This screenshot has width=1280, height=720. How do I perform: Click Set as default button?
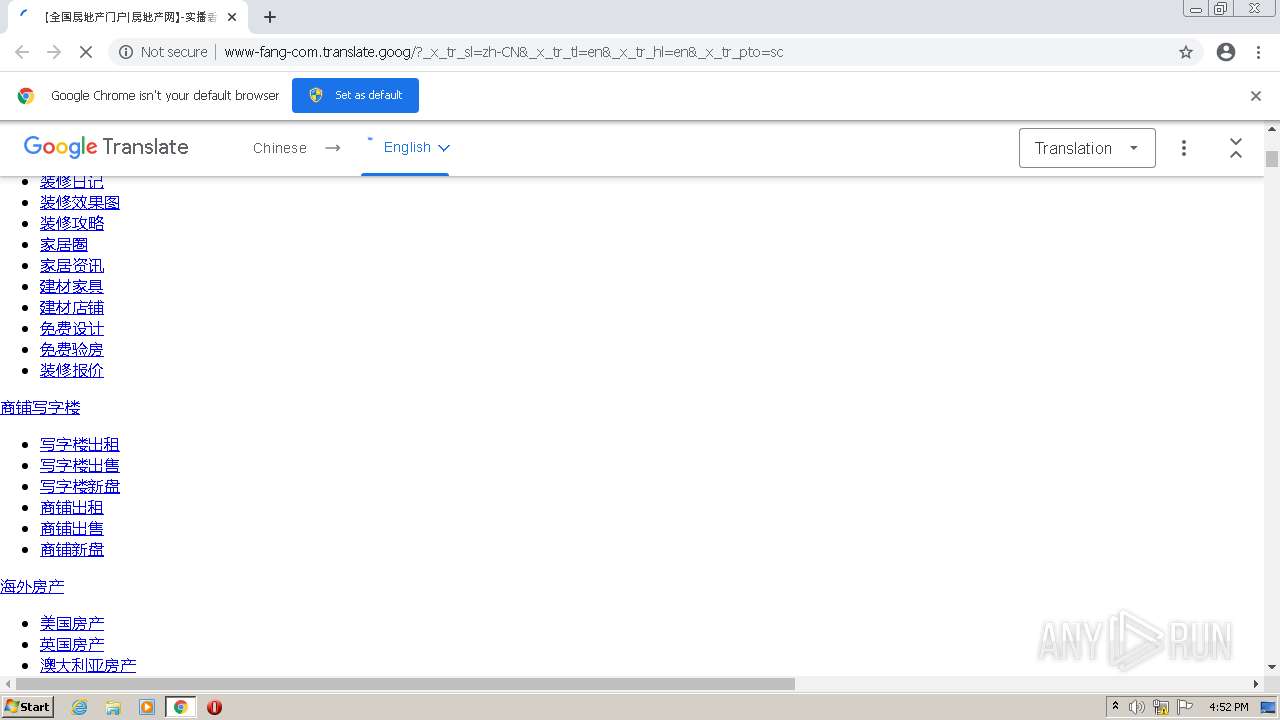355,95
